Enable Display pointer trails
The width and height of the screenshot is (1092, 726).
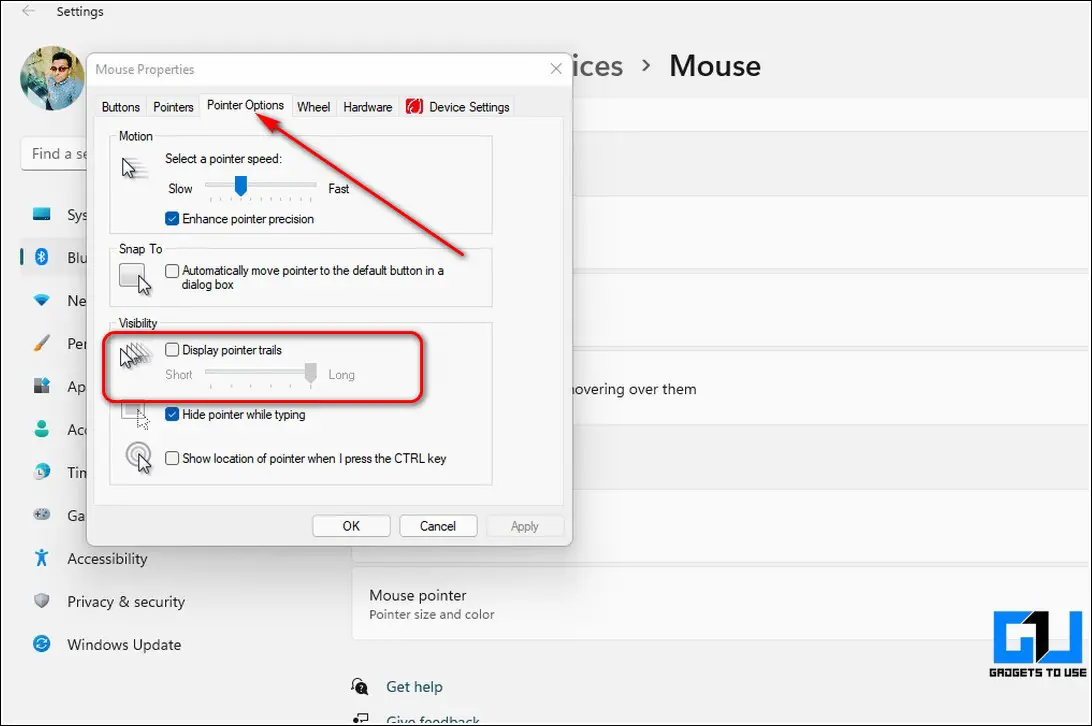point(172,350)
